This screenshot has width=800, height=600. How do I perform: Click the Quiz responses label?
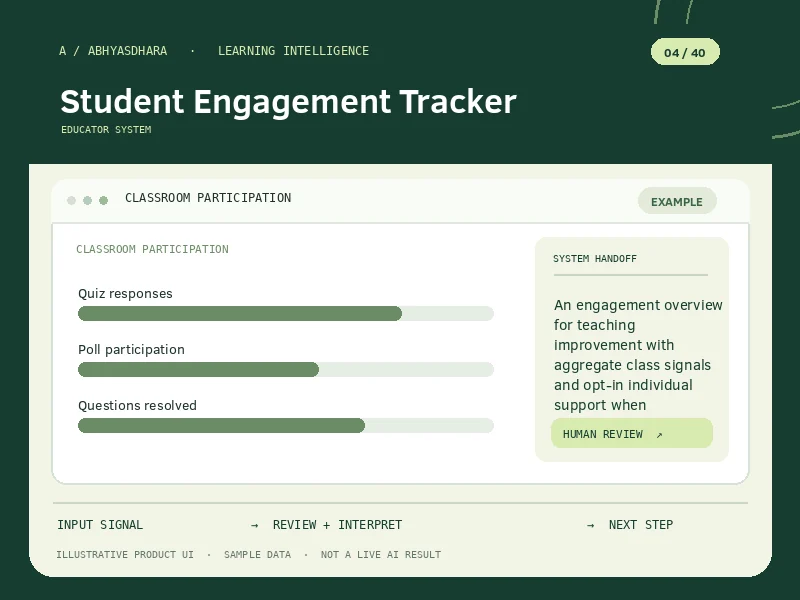[x=125, y=293]
